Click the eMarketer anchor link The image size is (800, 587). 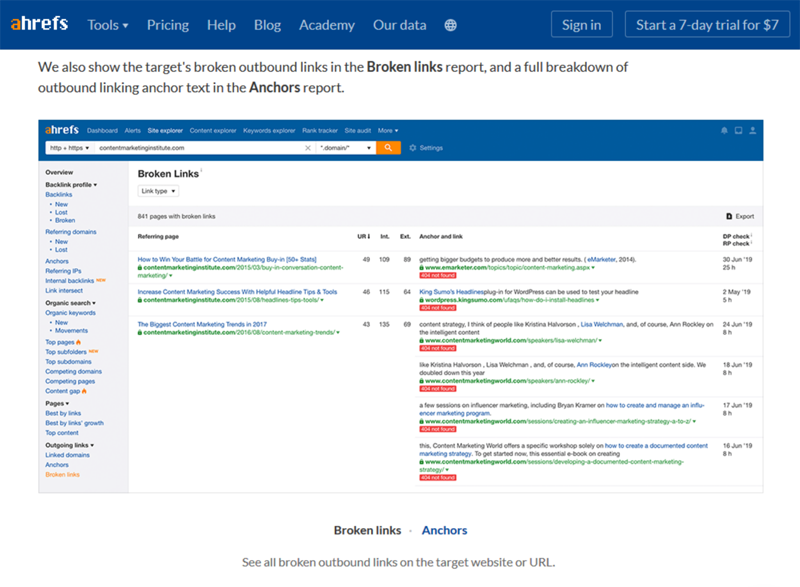(601, 260)
